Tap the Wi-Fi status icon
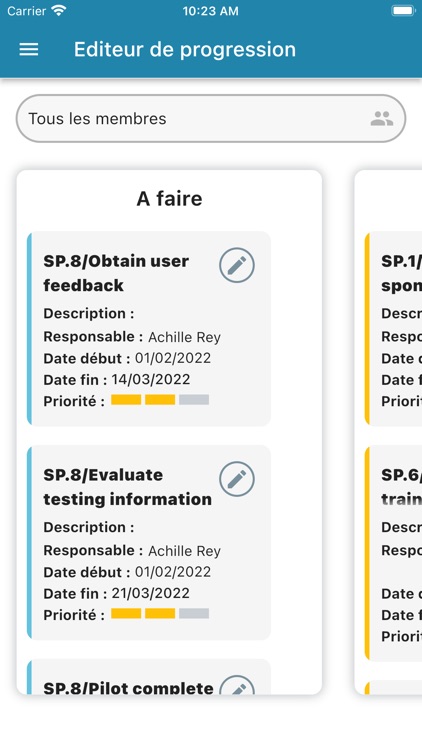Screen dimensions: 422x750 pyautogui.click(x=59, y=11)
